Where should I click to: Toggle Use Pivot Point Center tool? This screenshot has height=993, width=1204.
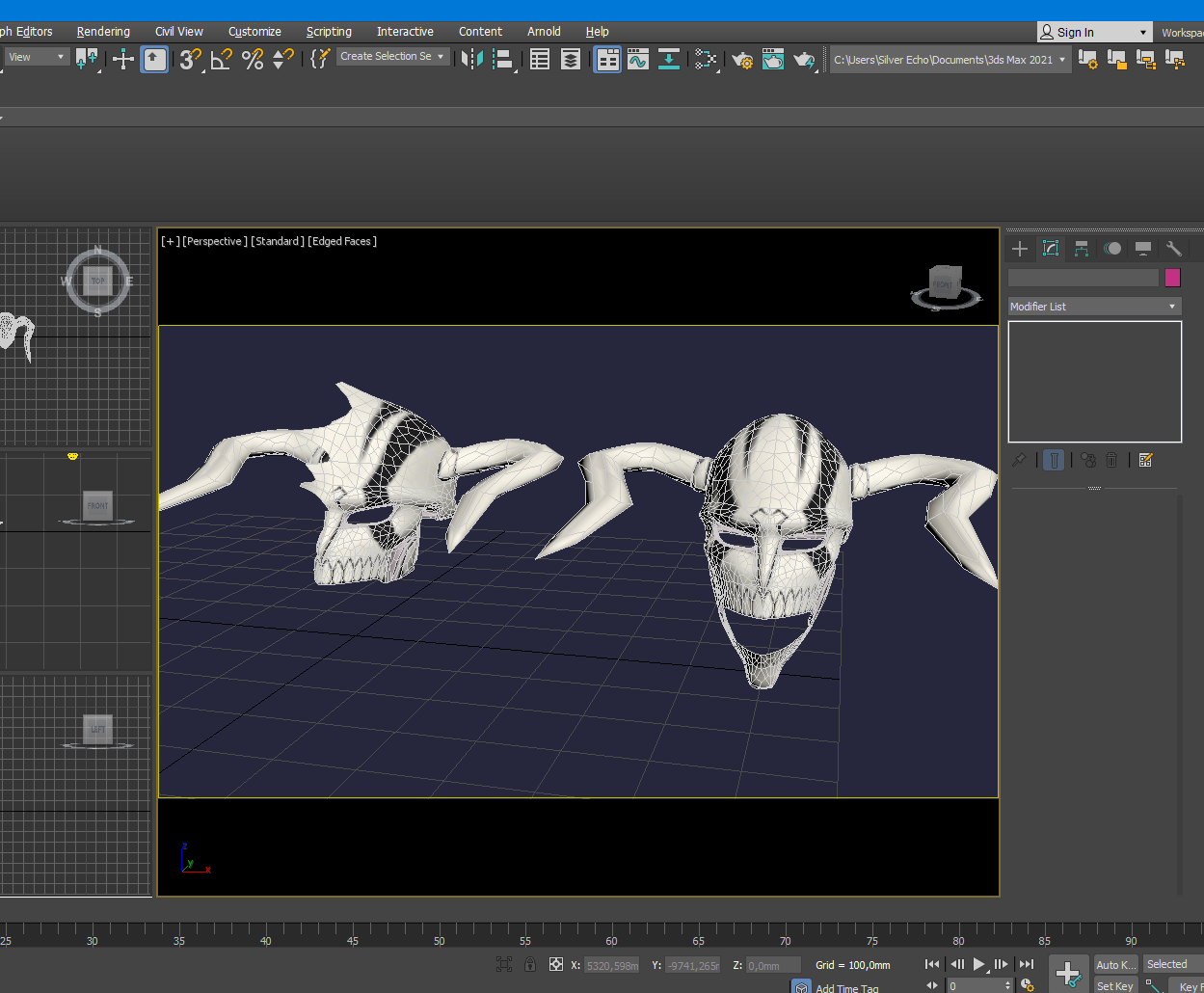(88, 59)
